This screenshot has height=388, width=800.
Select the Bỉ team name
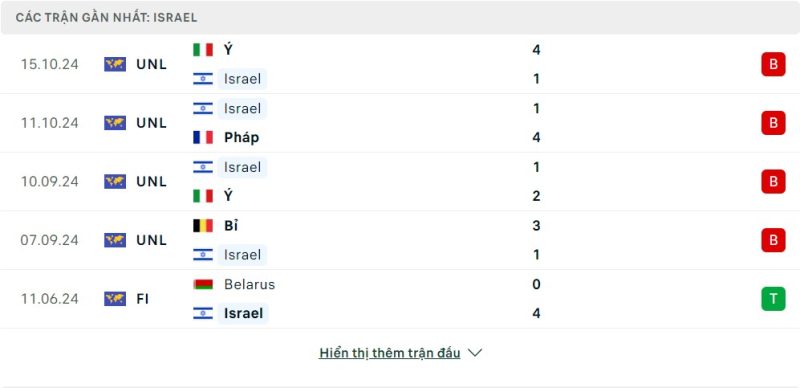231,226
